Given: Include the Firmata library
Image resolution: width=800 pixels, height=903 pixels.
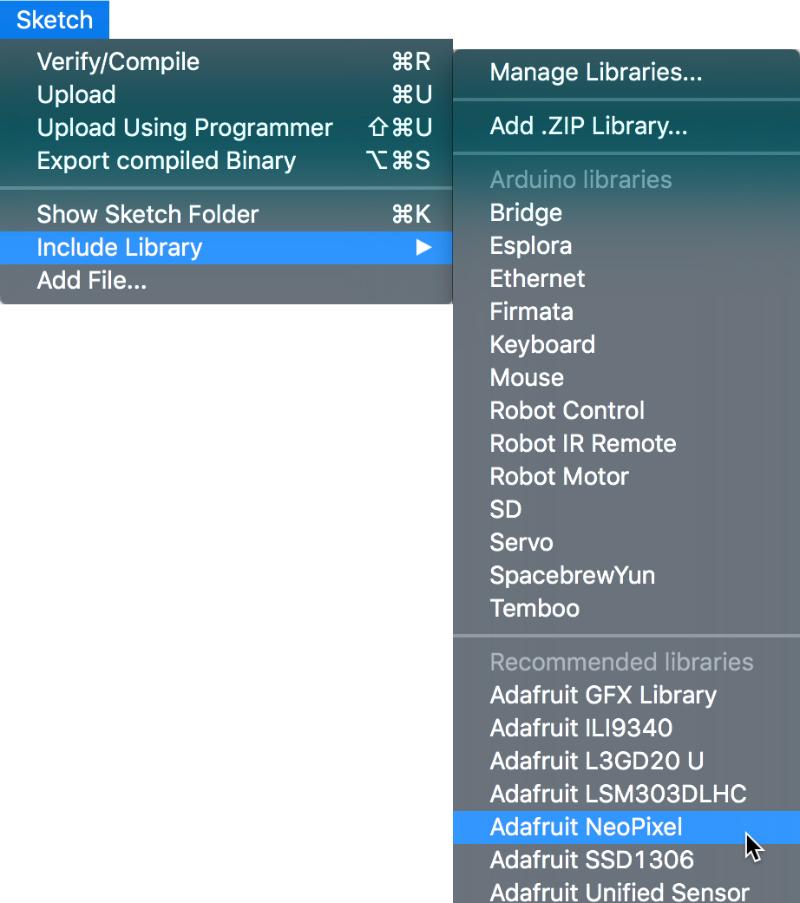Looking at the screenshot, I should coord(627,312).
